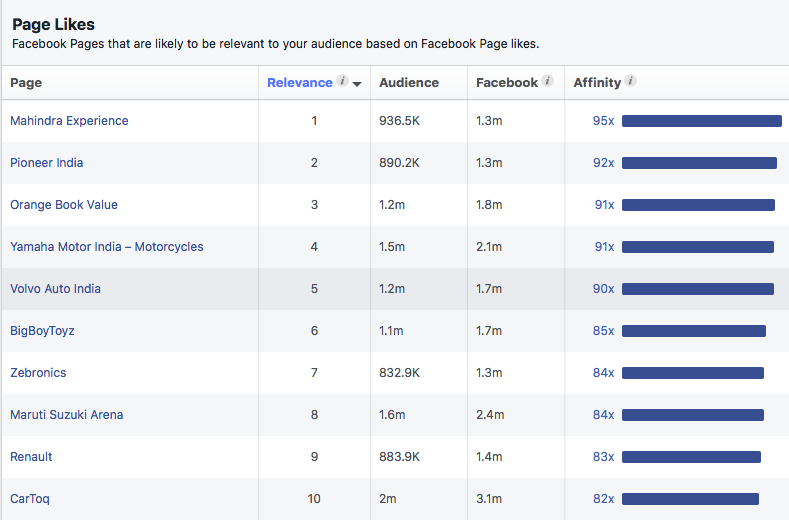
Task: Select the 883.9K audience cell for Renault
Action: pyautogui.click(x=400, y=457)
